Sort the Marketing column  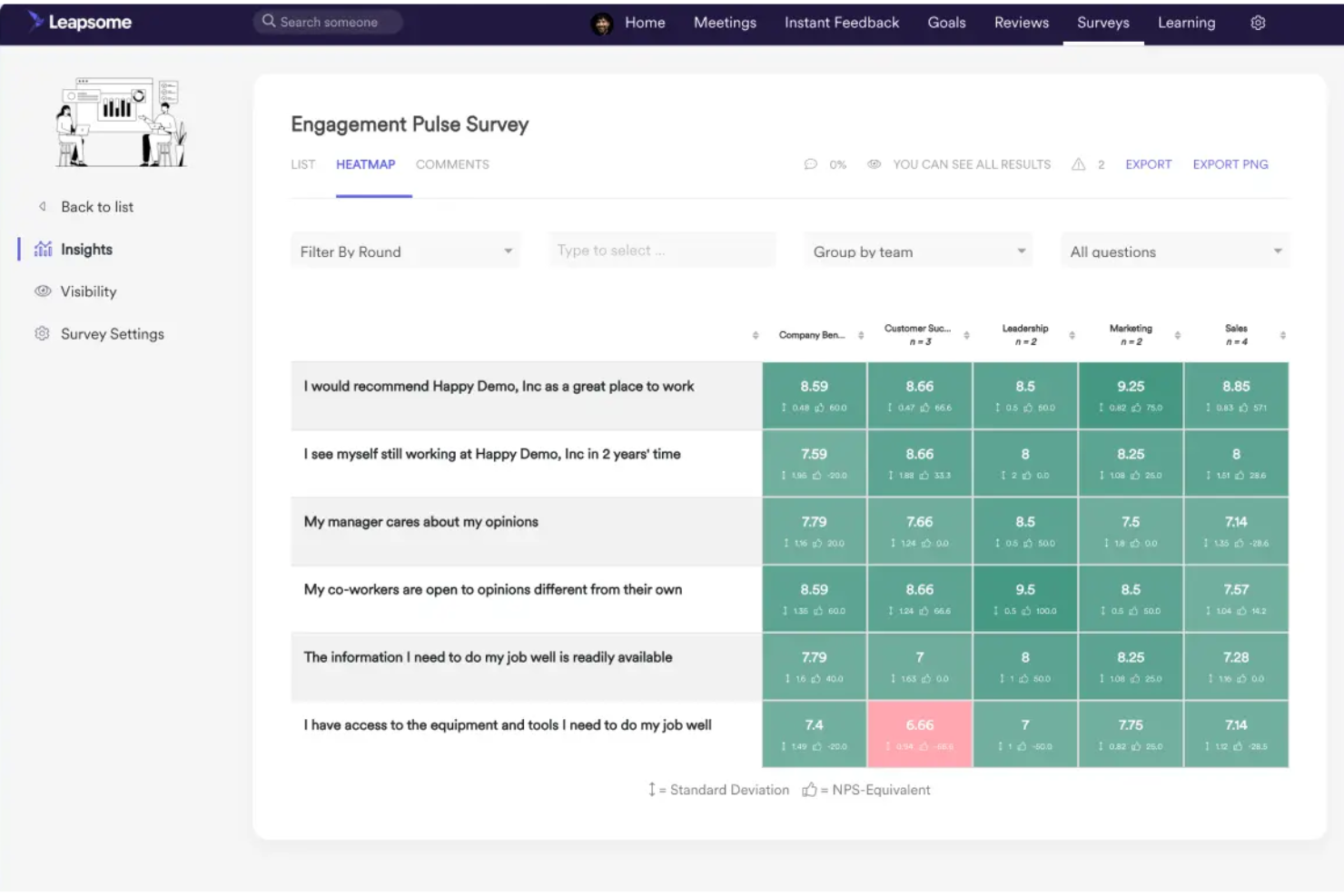1175,334
